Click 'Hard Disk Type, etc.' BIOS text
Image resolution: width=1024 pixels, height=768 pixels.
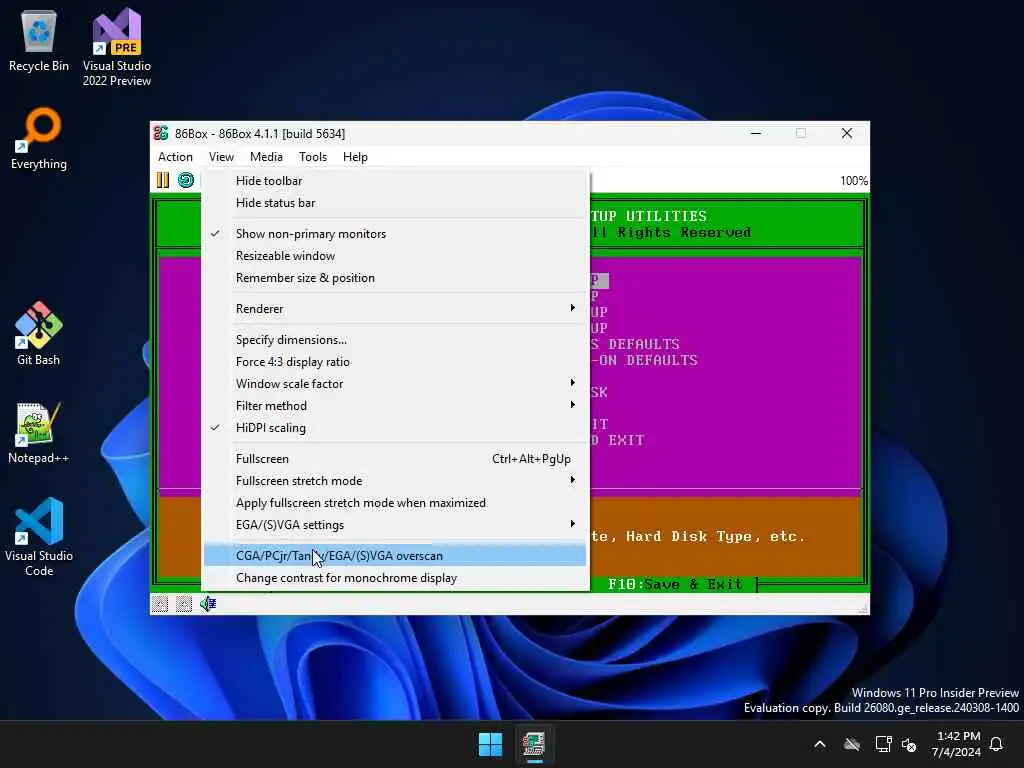715,536
